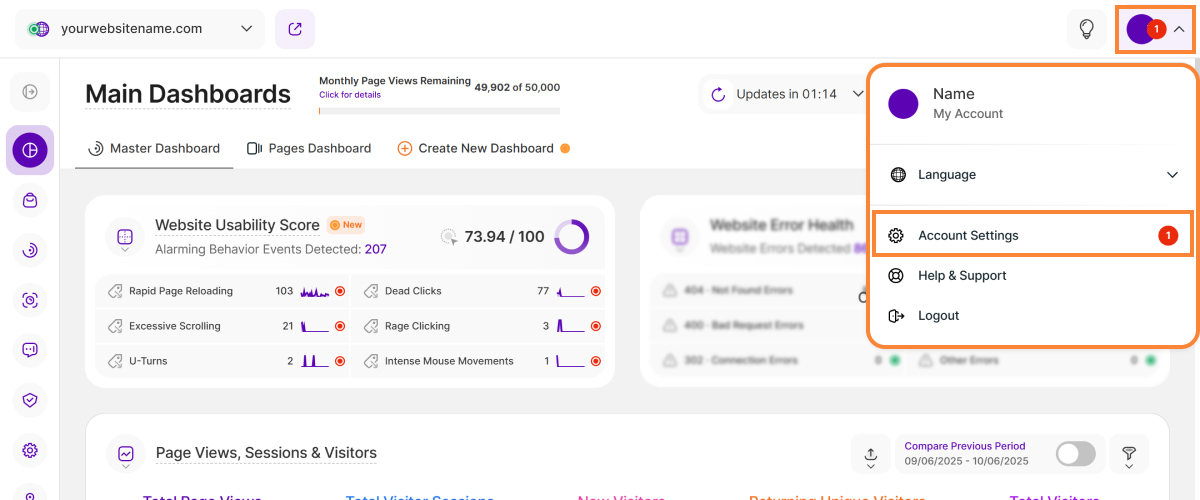
Task: Click the monthly page views progress bar
Action: [x=439, y=111]
